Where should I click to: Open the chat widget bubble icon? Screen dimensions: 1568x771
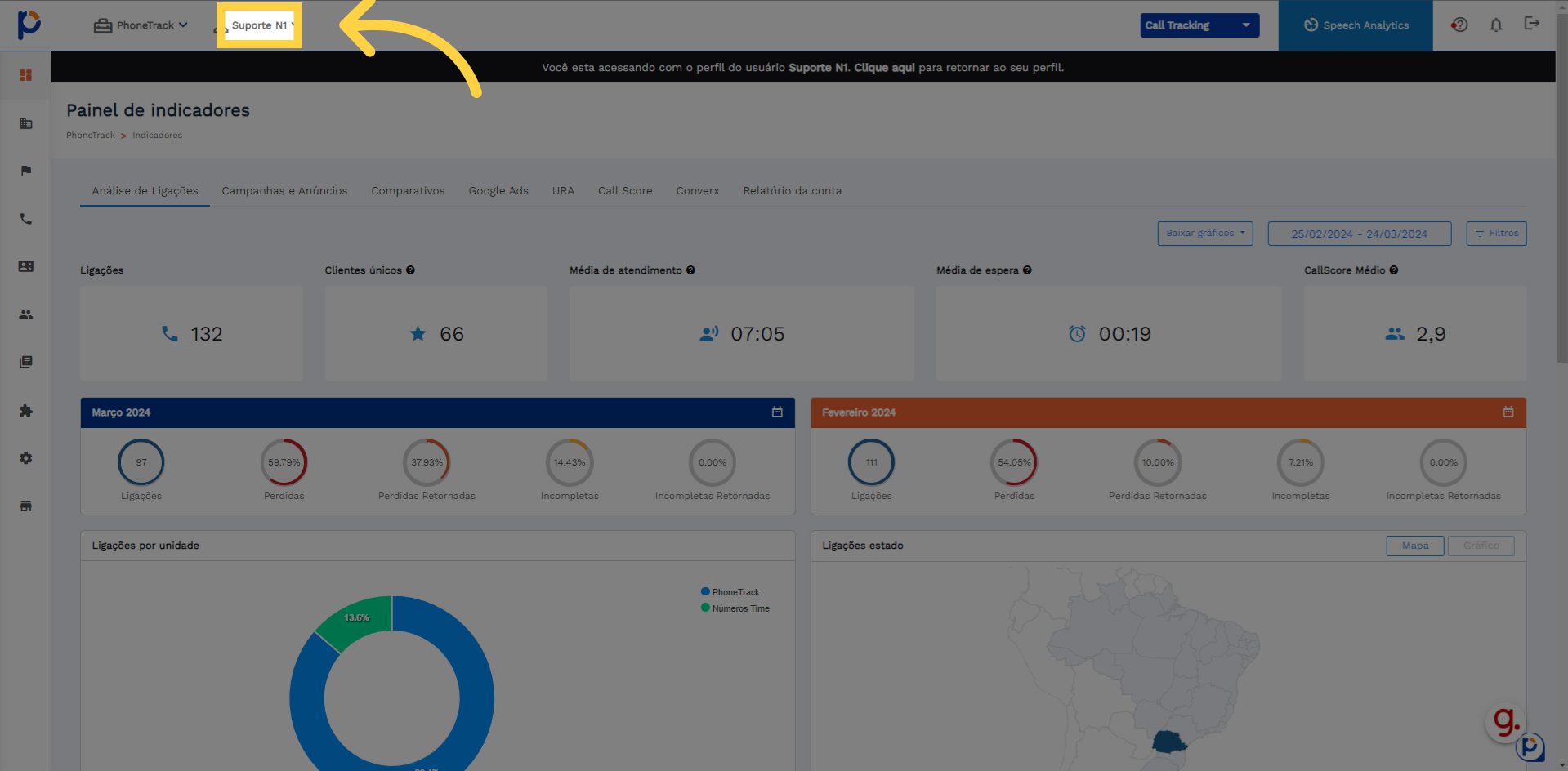[1530, 747]
